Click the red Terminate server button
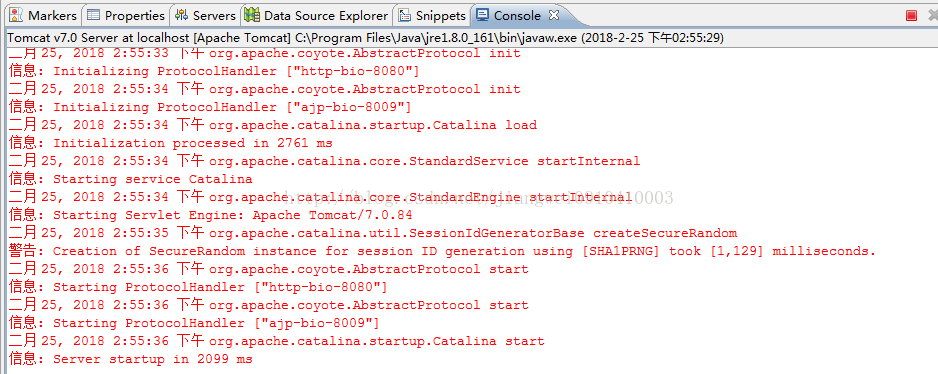This screenshot has width=938, height=374. 911,16
